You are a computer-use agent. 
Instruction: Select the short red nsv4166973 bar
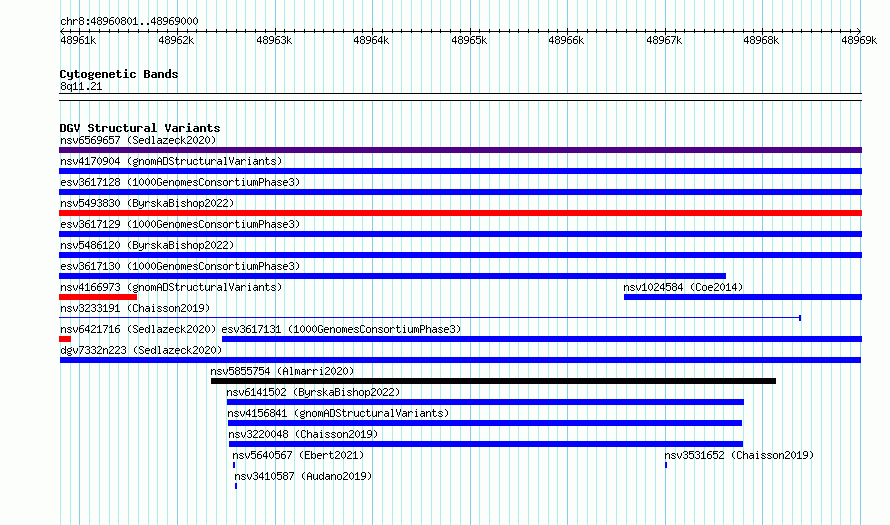98,297
